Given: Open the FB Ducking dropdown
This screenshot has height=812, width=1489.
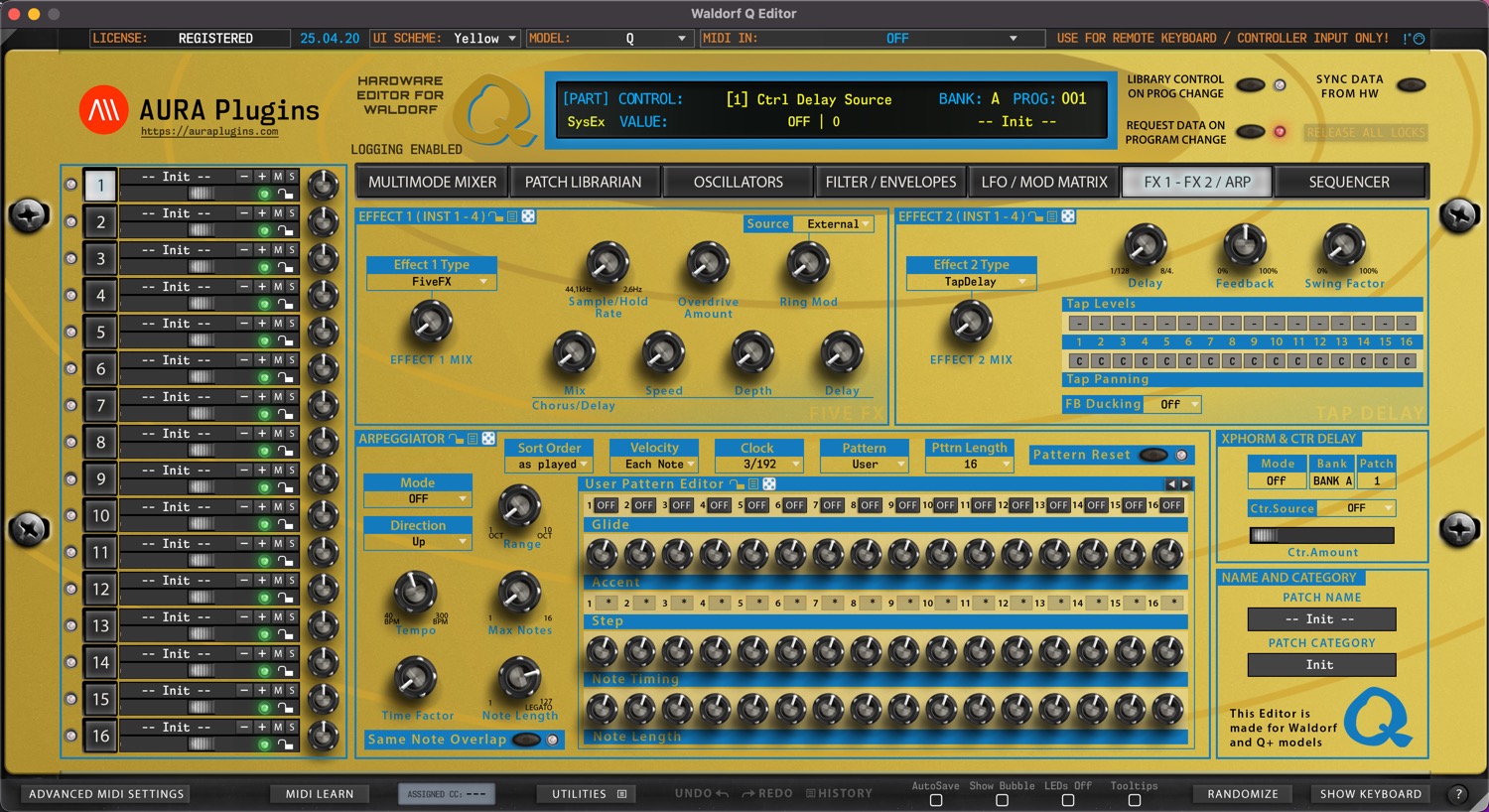Looking at the screenshot, I should 1172,405.
